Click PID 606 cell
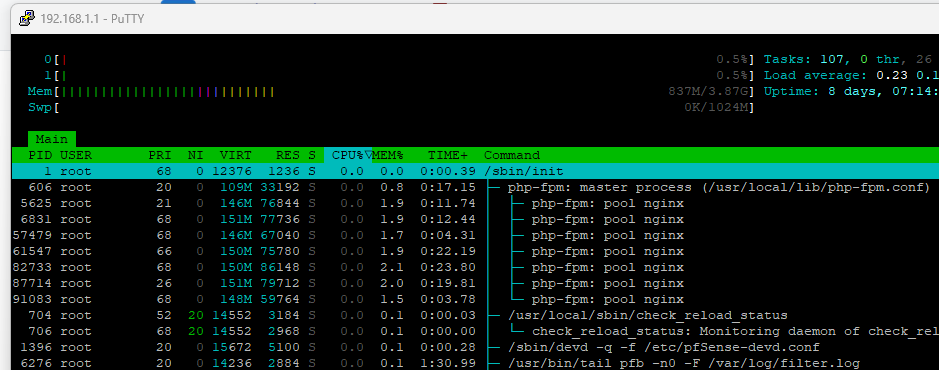 point(41,187)
